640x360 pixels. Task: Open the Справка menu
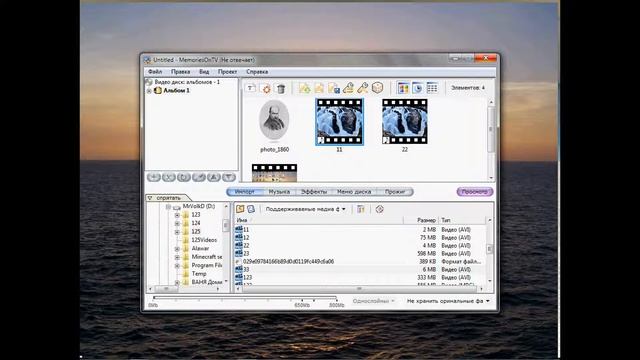tap(257, 71)
